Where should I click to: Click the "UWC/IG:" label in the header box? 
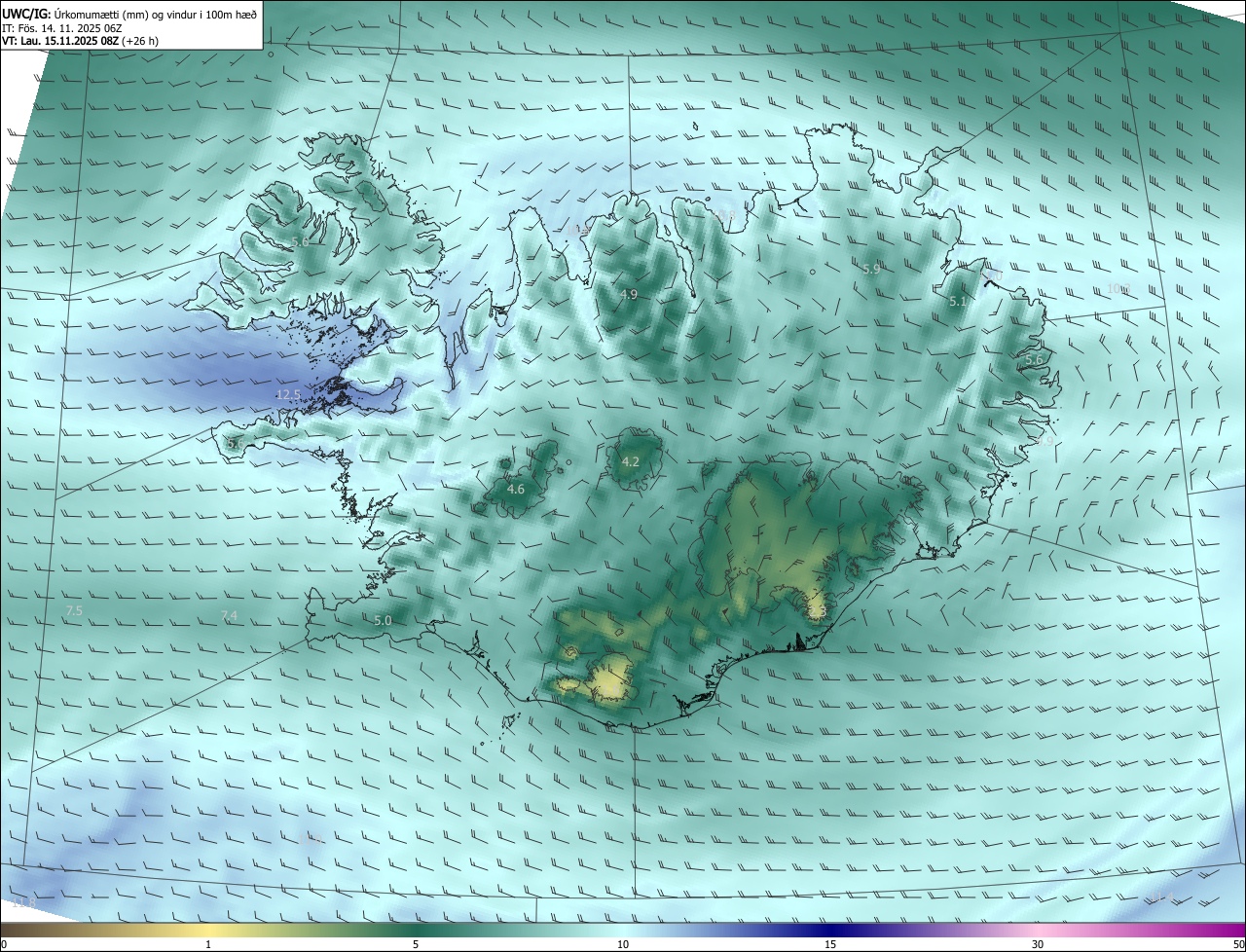pos(25,14)
